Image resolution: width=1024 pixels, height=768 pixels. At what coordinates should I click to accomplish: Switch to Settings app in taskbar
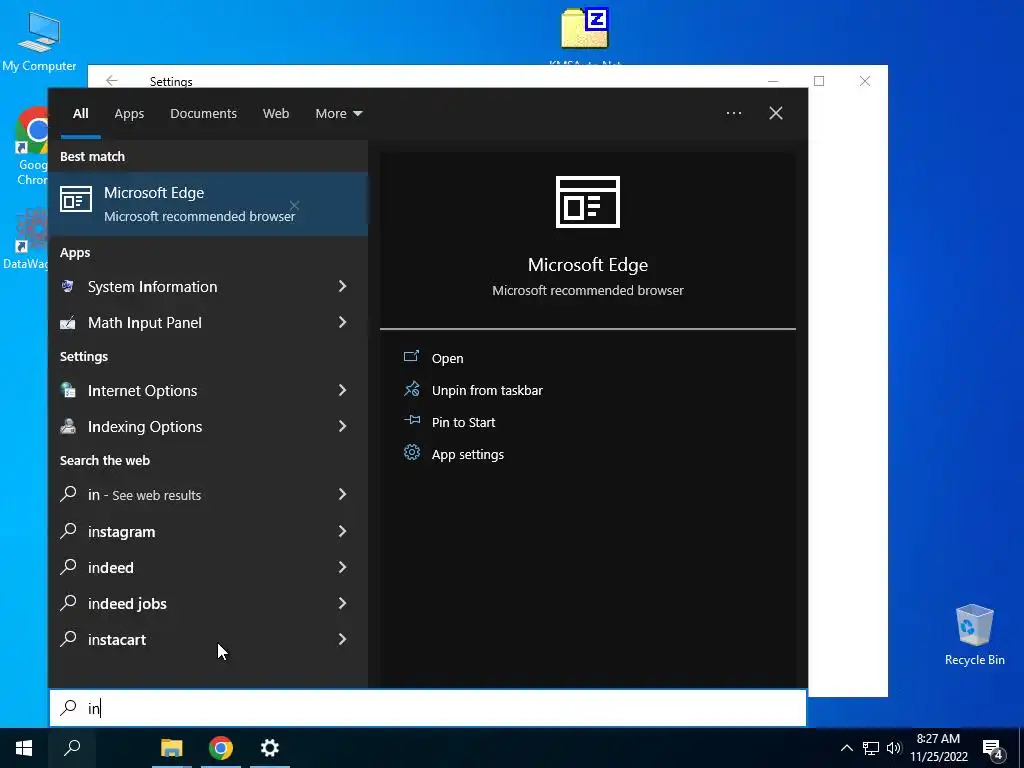pos(270,748)
